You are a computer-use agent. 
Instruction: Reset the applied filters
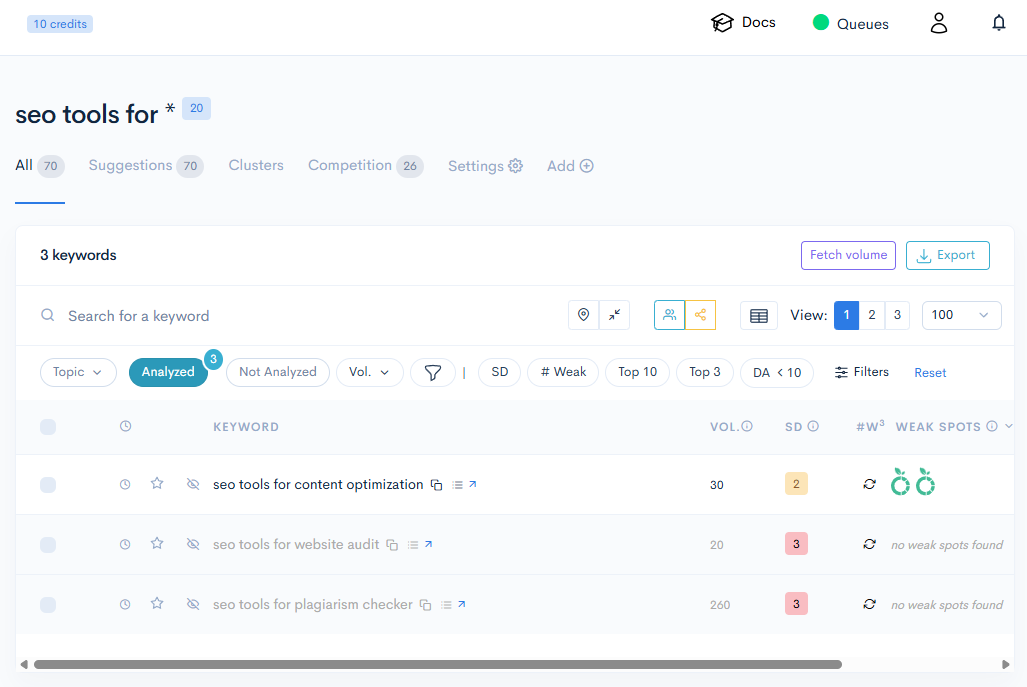click(930, 373)
